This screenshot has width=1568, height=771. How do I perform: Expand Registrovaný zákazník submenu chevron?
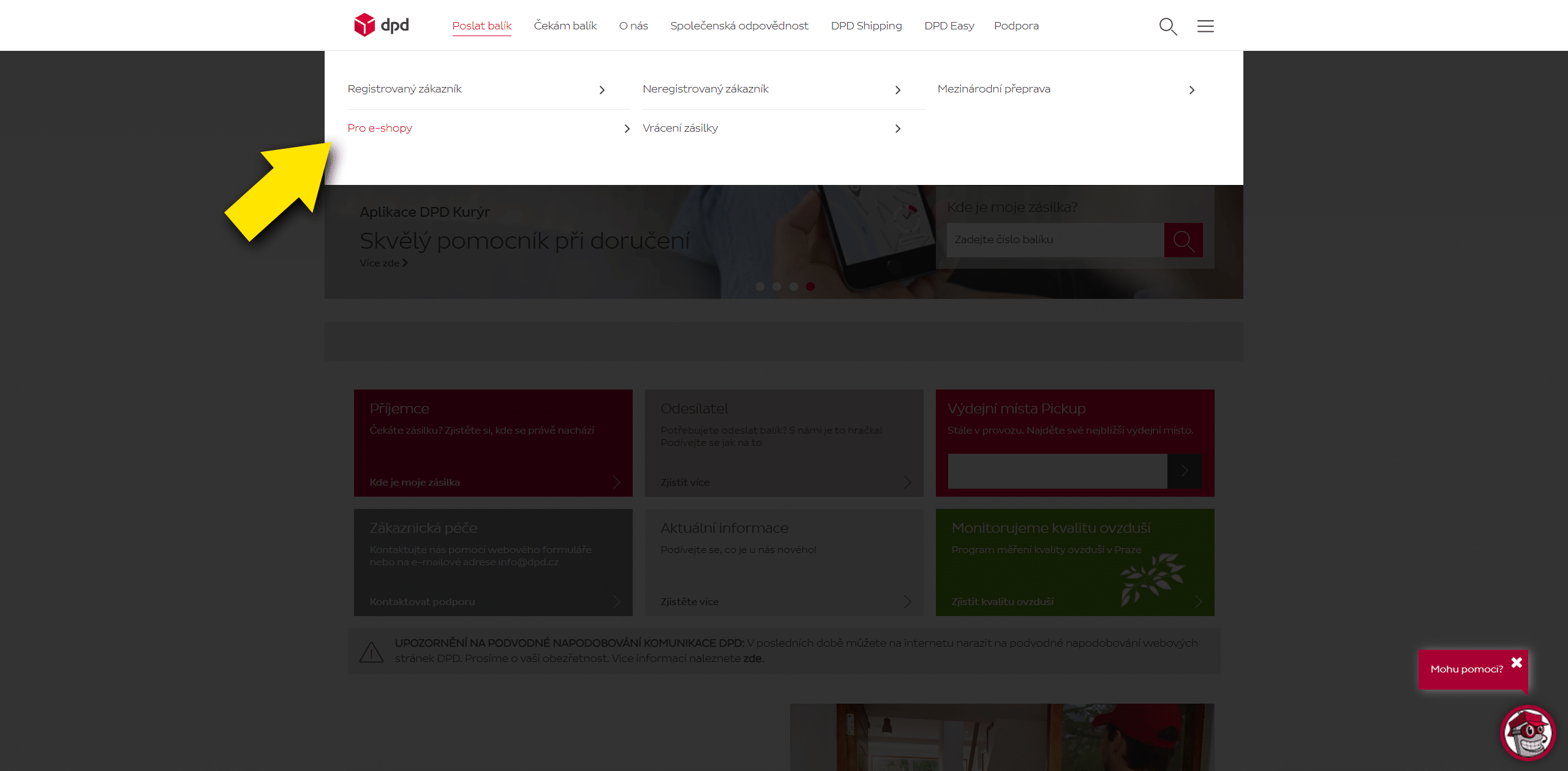(x=602, y=90)
